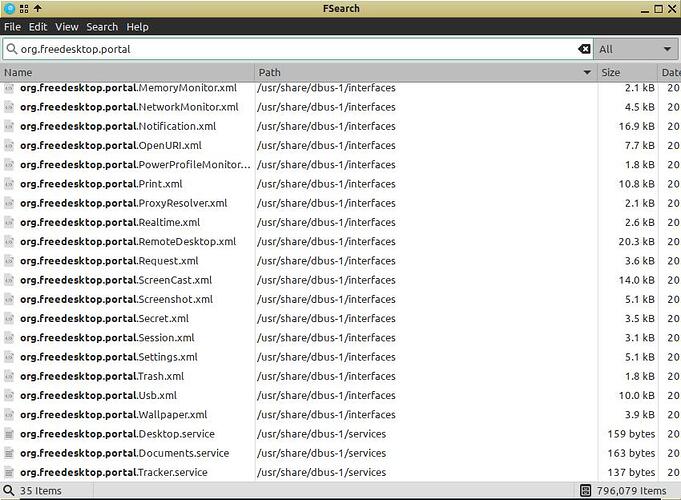Click the Desktop.service file icon
This screenshot has width=681, height=500.
(x=9, y=434)
